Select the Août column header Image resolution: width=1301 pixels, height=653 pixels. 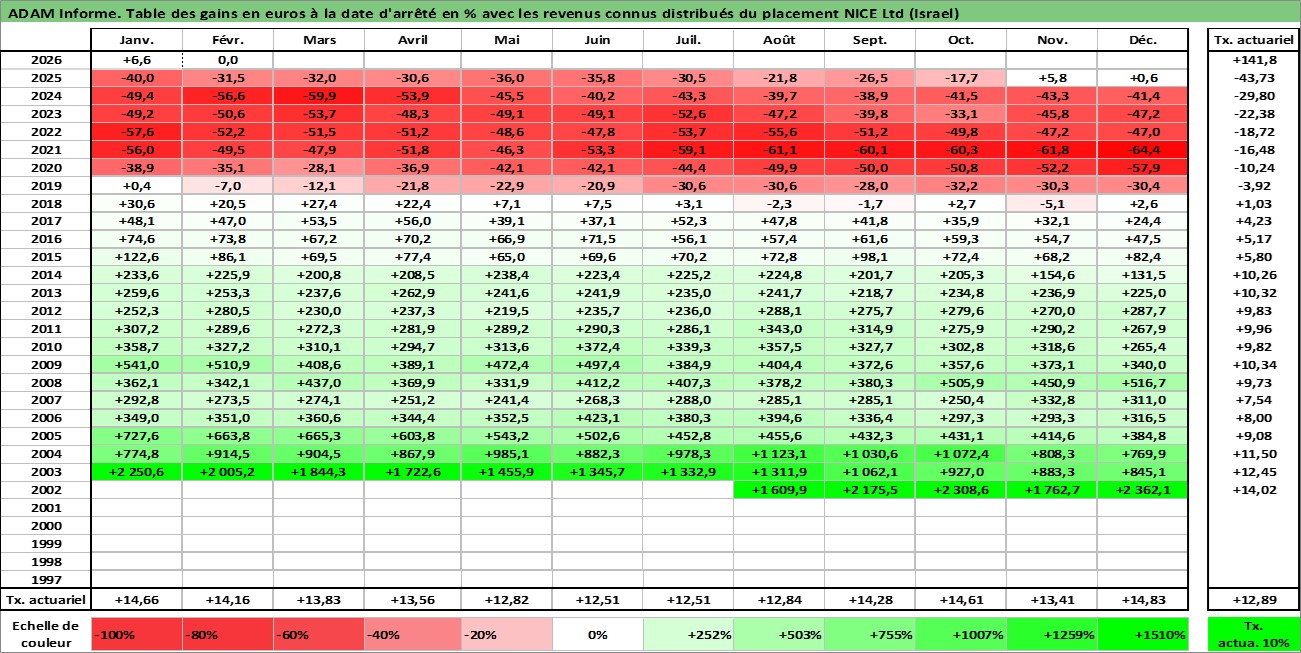(x=779, y=40)
